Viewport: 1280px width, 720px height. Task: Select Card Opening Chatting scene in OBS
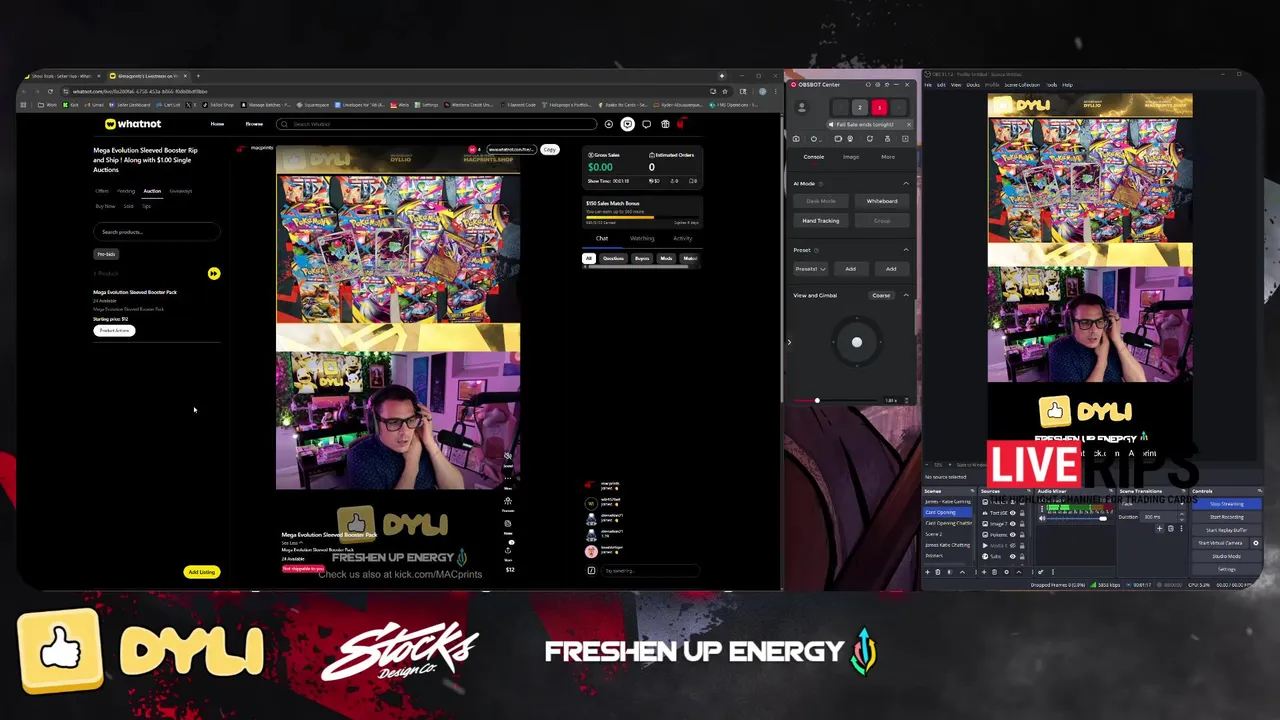pos(948,523)
